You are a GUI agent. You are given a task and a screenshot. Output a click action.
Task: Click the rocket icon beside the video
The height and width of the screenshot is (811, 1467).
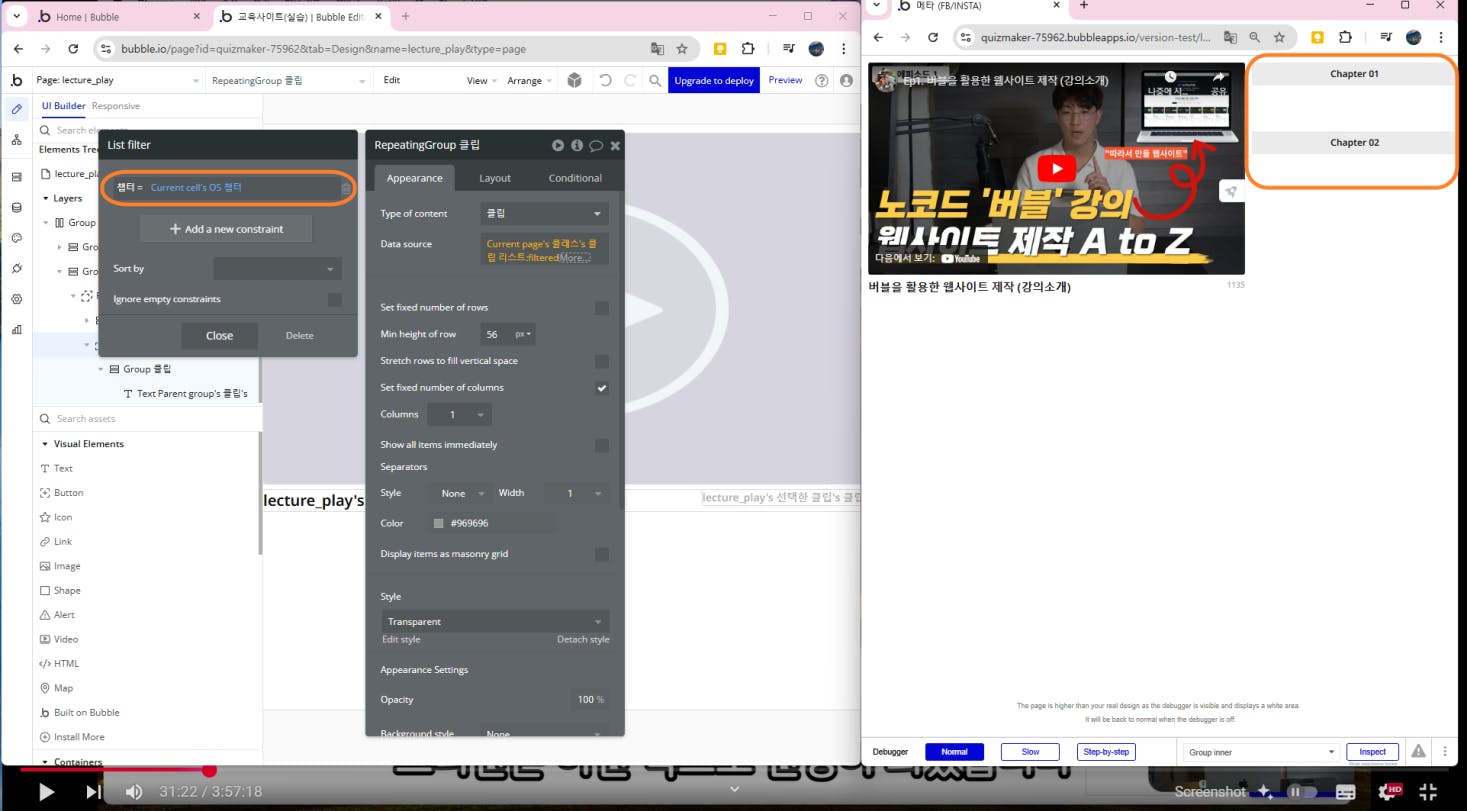point(1231,191)
